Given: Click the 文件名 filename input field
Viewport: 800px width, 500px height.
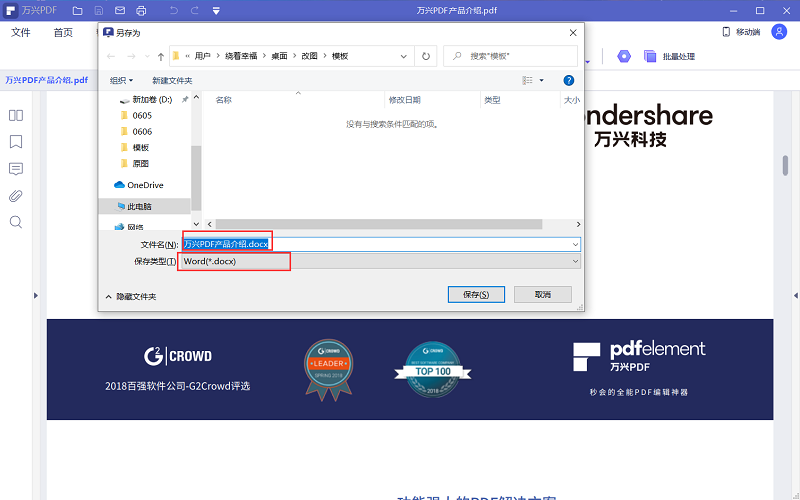Looking at the screenshot, I should coord(381,244).
